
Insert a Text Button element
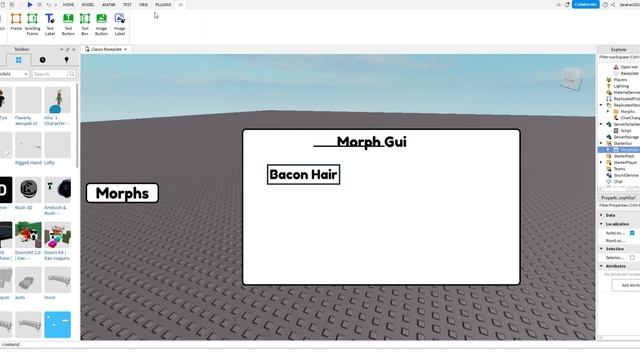tap(68, 24)
